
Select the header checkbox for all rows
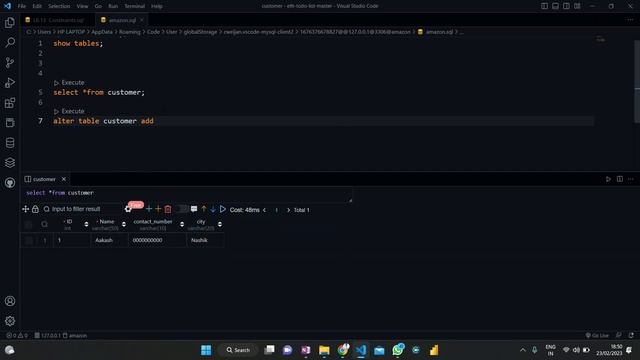pos(28,224)
